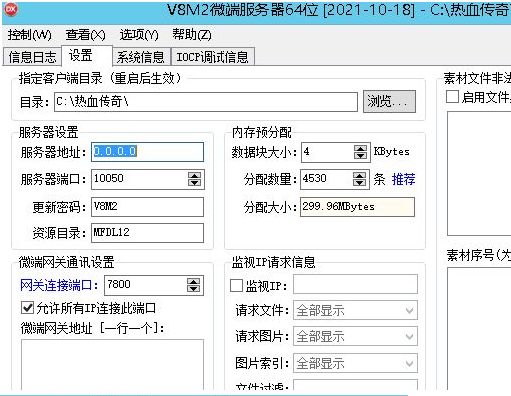Click the 内存预分配 group label

coord(262,132)
